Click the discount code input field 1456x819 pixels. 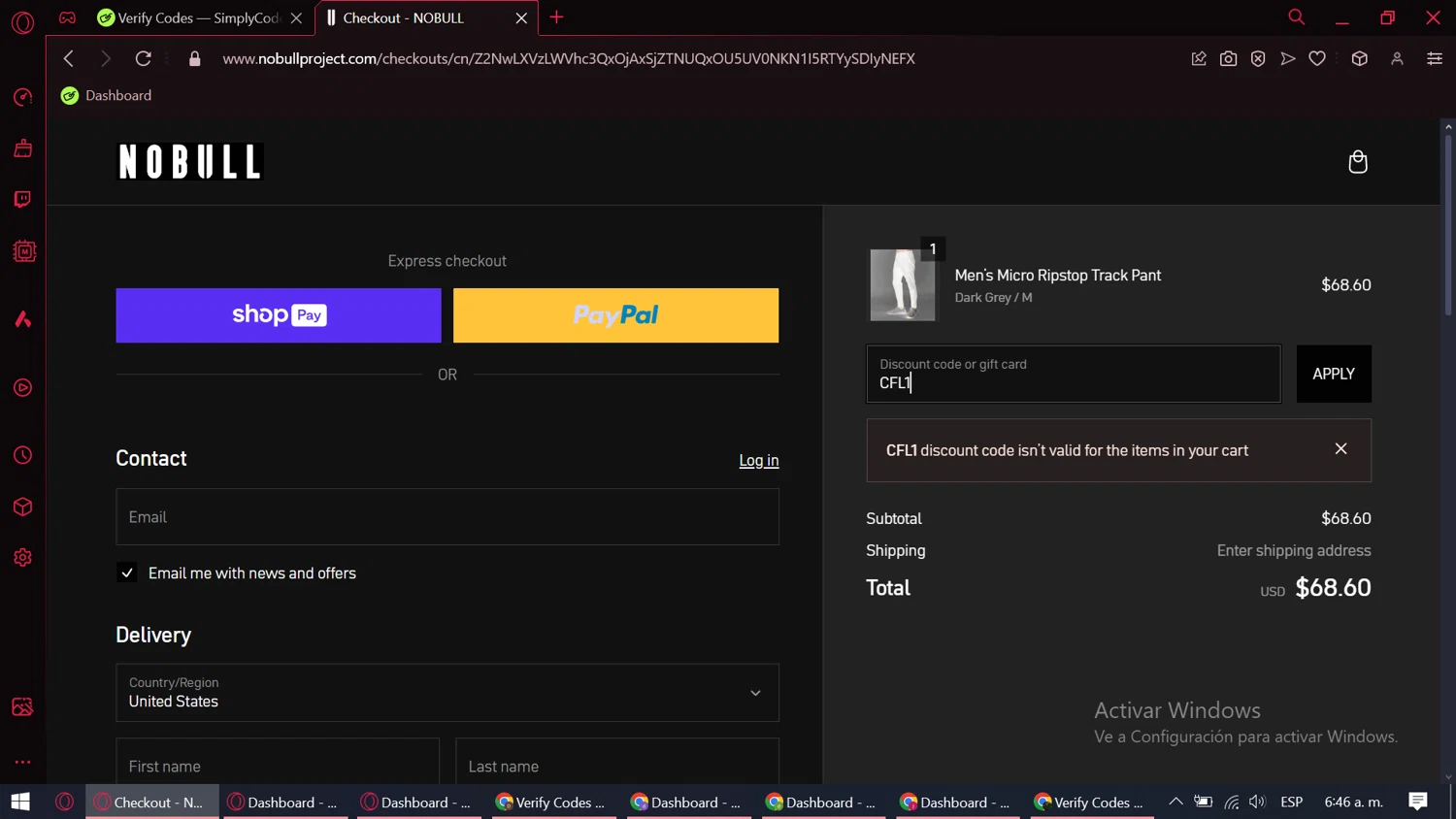(1074, 374)
